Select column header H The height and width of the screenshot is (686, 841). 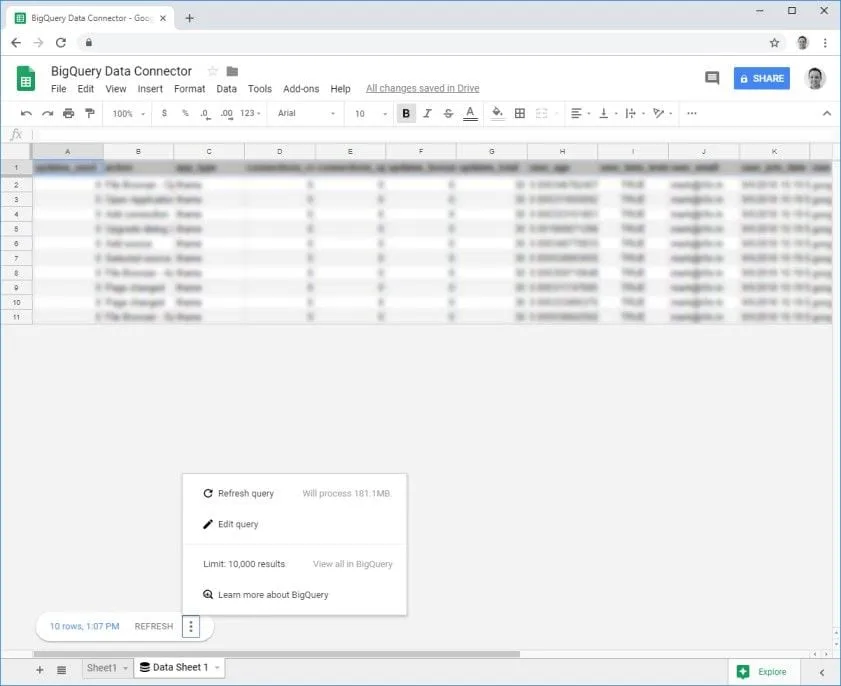pos(562,152)
